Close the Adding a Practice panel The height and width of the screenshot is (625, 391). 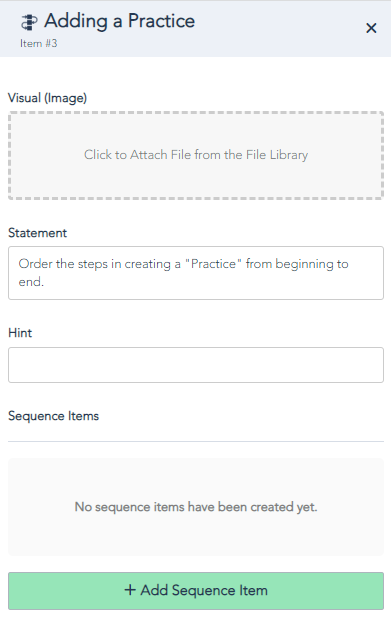click(x=371, y=28)
